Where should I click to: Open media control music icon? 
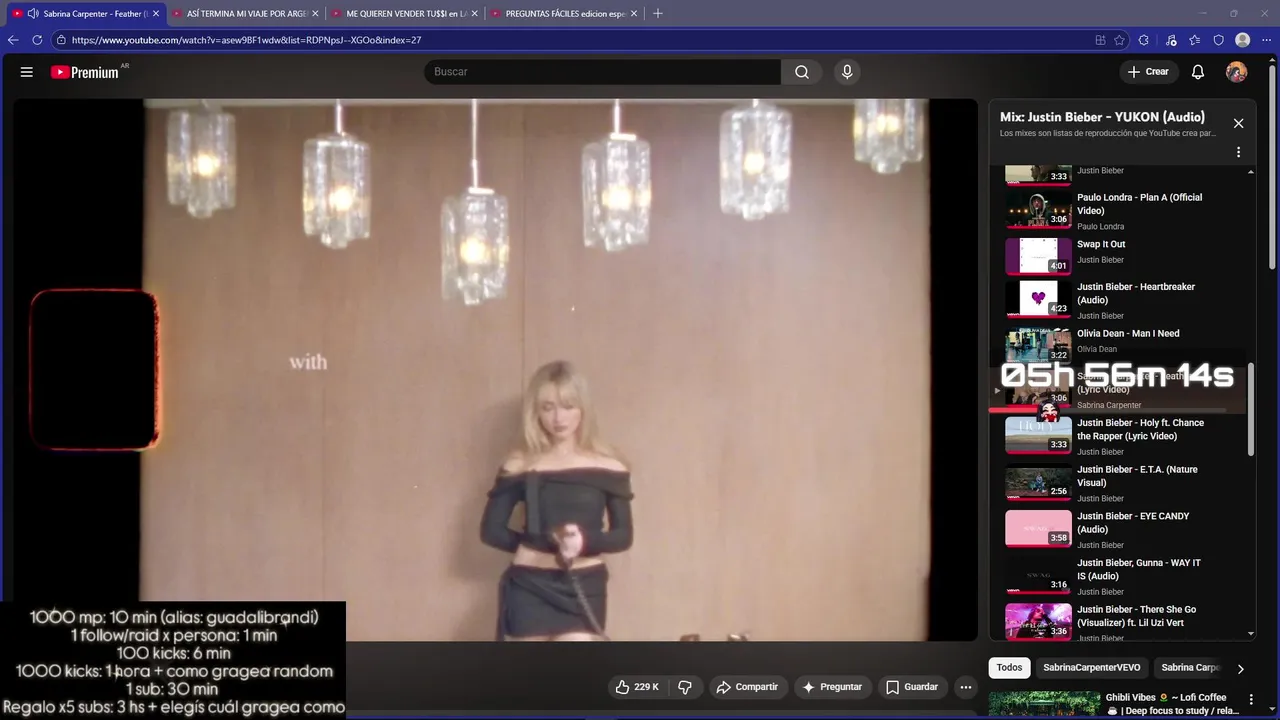click(1171, 40)
